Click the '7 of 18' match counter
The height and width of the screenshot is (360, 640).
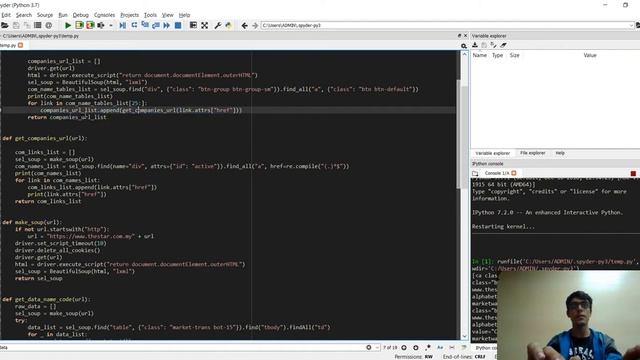pos(390,347)
